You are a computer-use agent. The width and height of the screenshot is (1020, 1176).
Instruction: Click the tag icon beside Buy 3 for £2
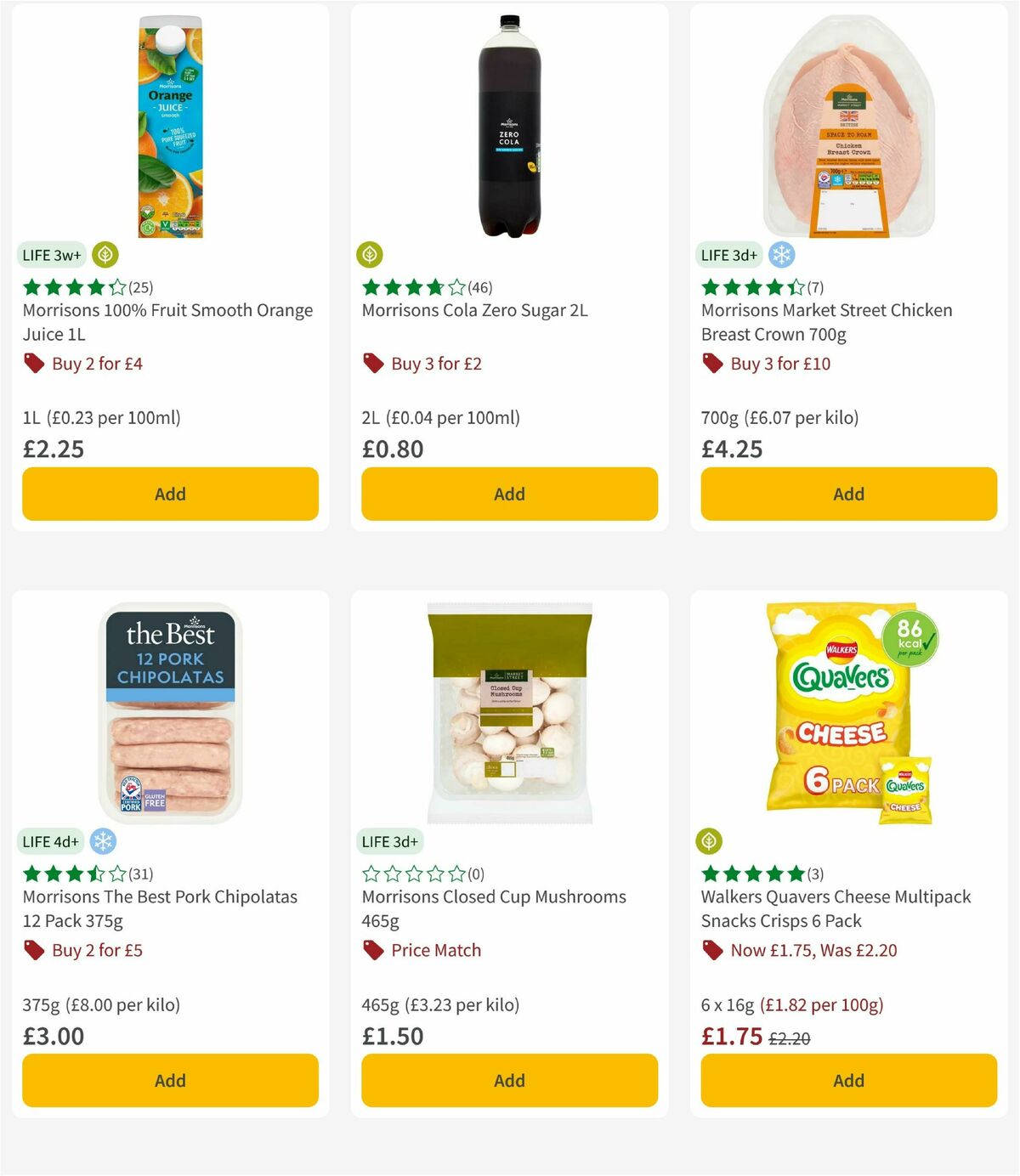tap(373, 363)
